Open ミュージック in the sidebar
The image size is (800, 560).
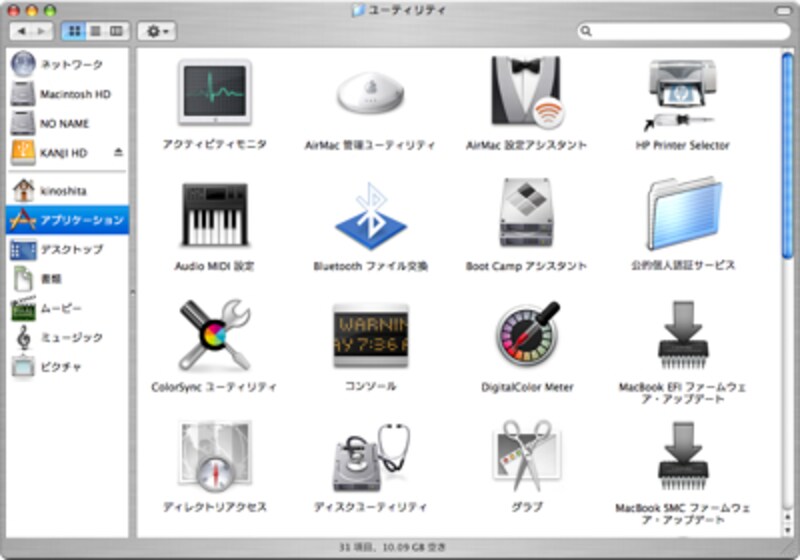[x=67, y=337]
